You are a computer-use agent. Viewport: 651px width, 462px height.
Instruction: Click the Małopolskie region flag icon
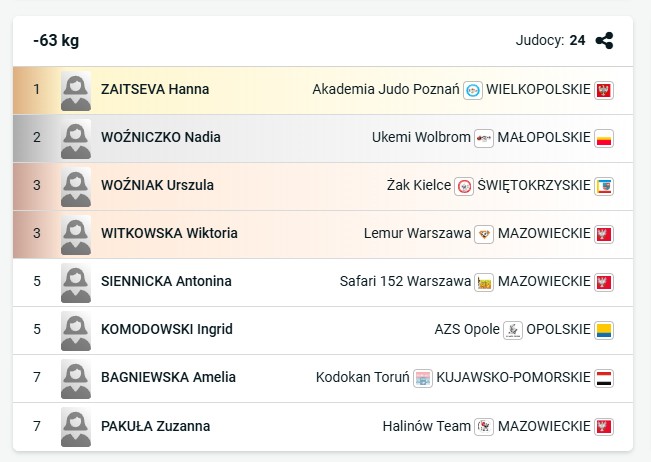(x=603, y=138)
